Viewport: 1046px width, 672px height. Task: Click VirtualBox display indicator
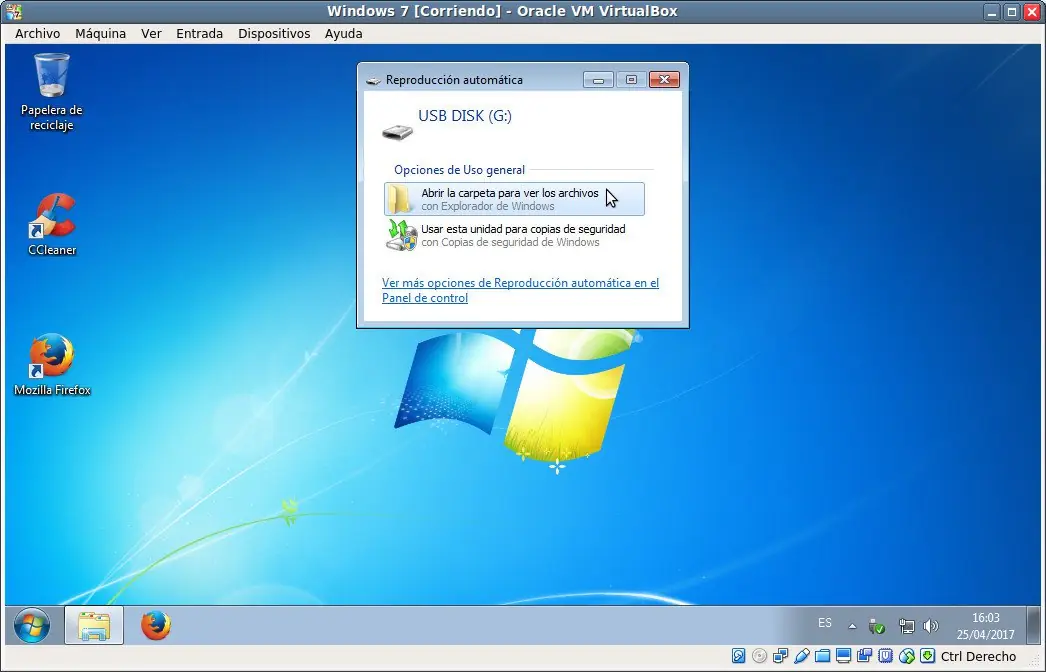[843, 656]
